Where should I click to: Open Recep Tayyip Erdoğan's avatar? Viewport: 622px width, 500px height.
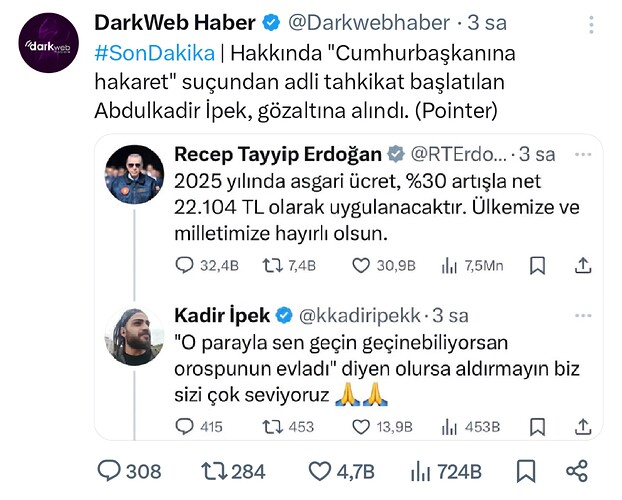tap(134, 175)
